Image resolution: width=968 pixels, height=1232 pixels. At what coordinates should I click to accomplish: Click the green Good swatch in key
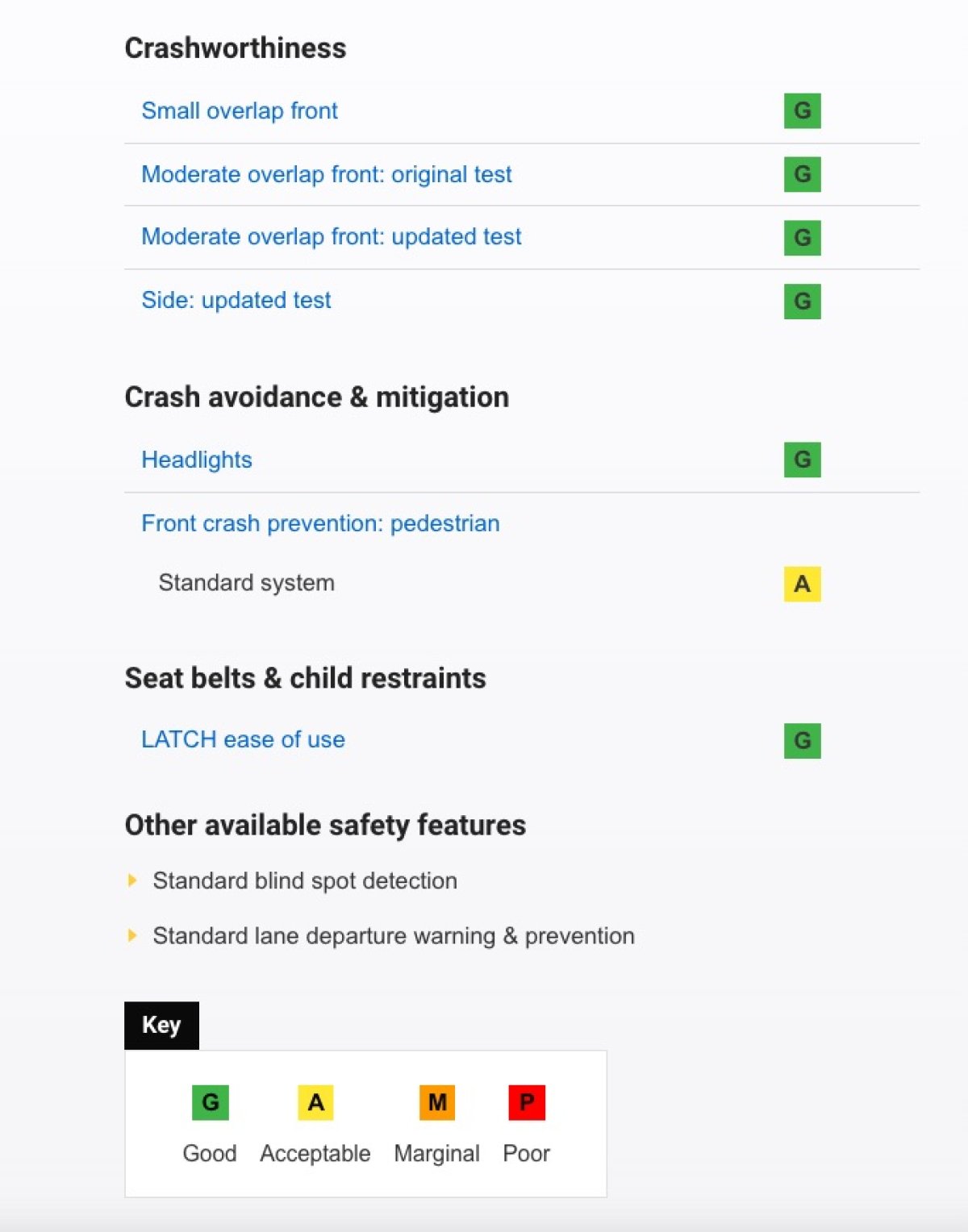(x=210, y=1102)
